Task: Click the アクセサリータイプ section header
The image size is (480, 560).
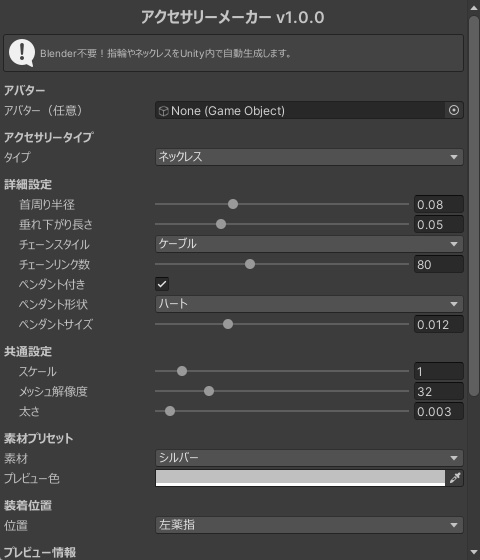Action: point(49,137)
